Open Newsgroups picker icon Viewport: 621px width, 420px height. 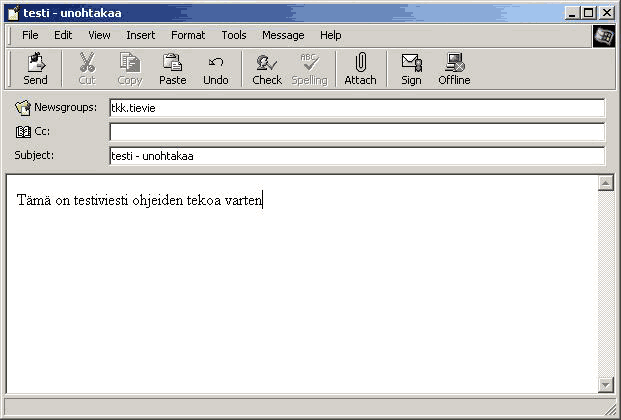(x=23, y=108)
